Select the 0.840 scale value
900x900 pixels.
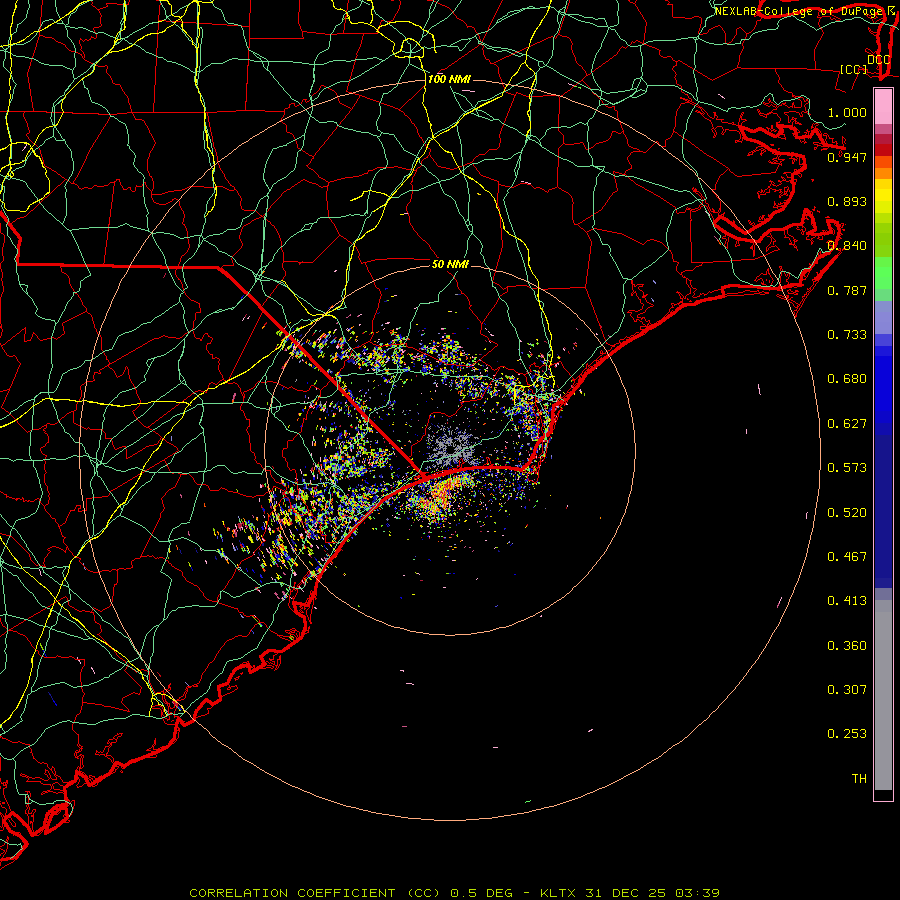tap(847, 246)
